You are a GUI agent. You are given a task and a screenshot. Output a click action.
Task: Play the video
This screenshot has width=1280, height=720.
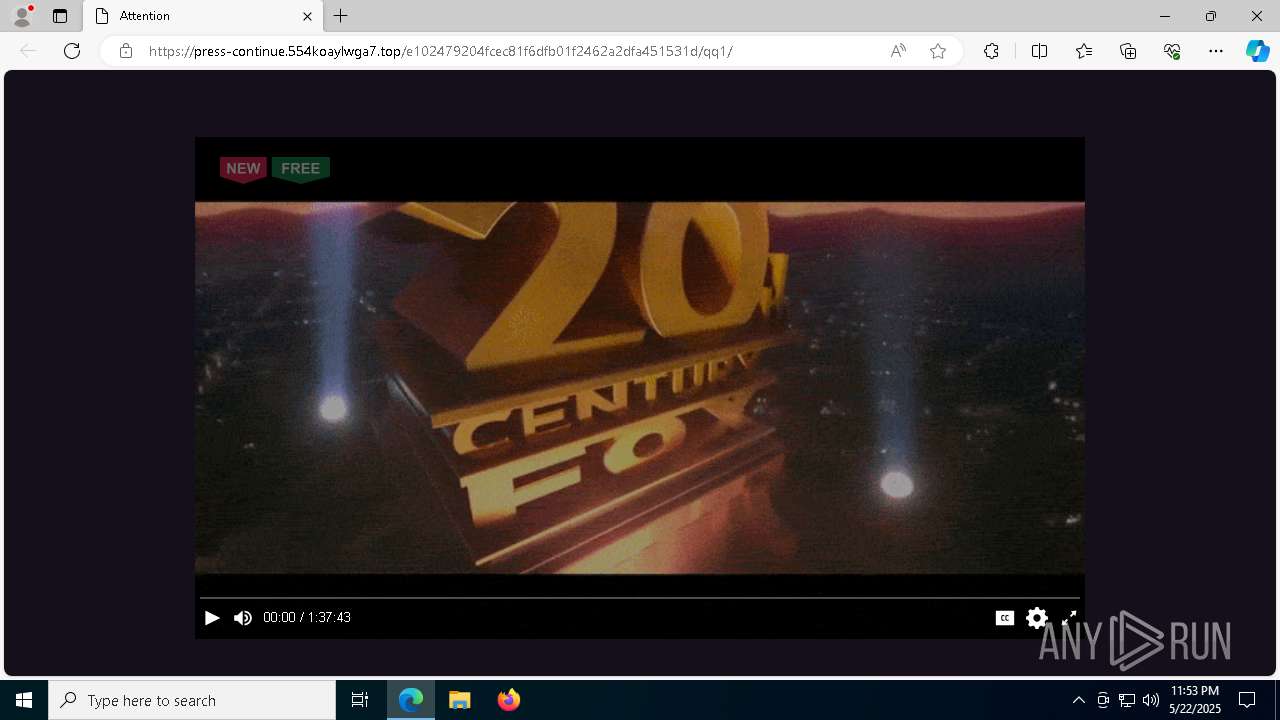coord(212,618)
